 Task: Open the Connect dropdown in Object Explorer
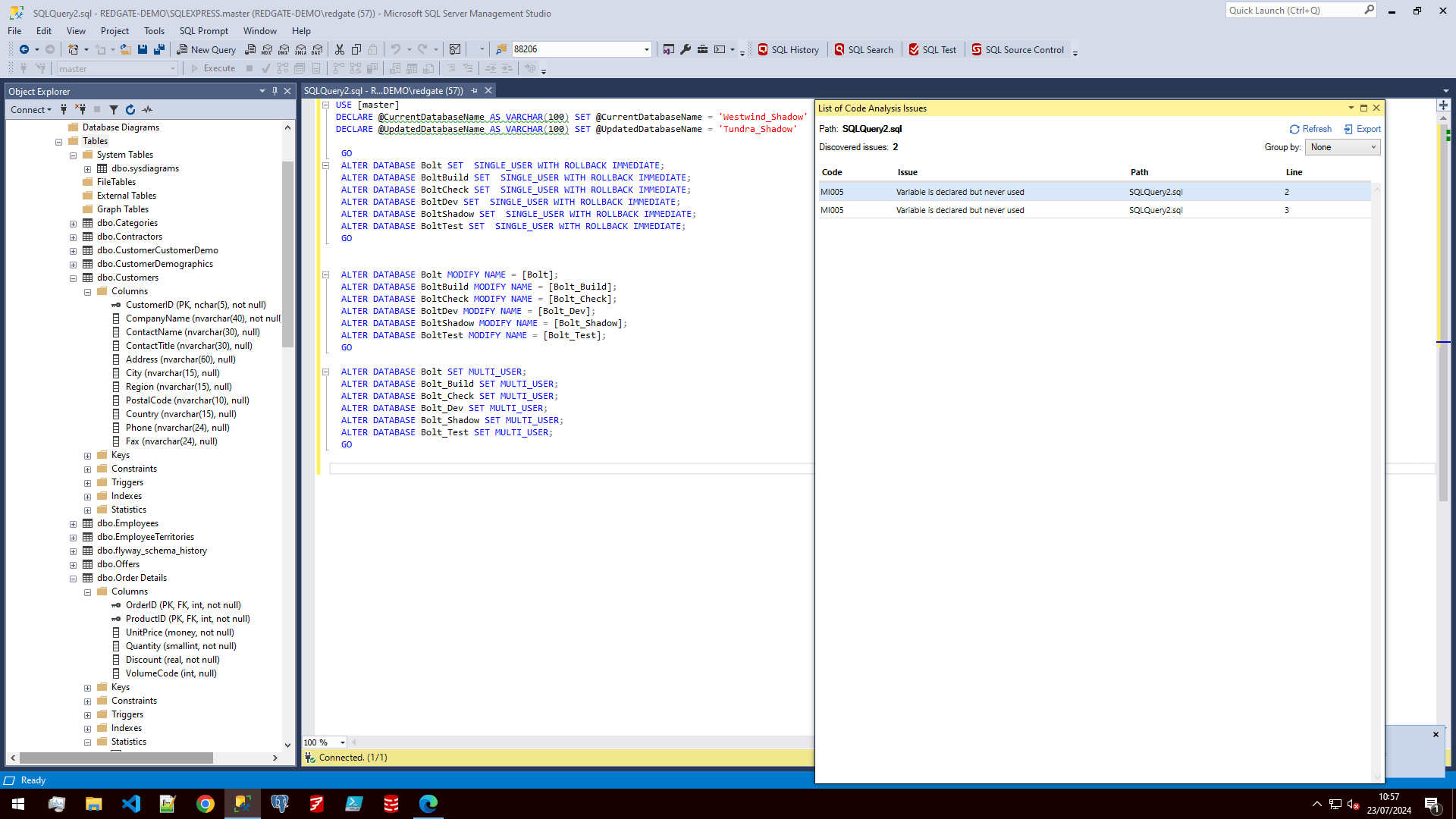[x=31, y=109]
